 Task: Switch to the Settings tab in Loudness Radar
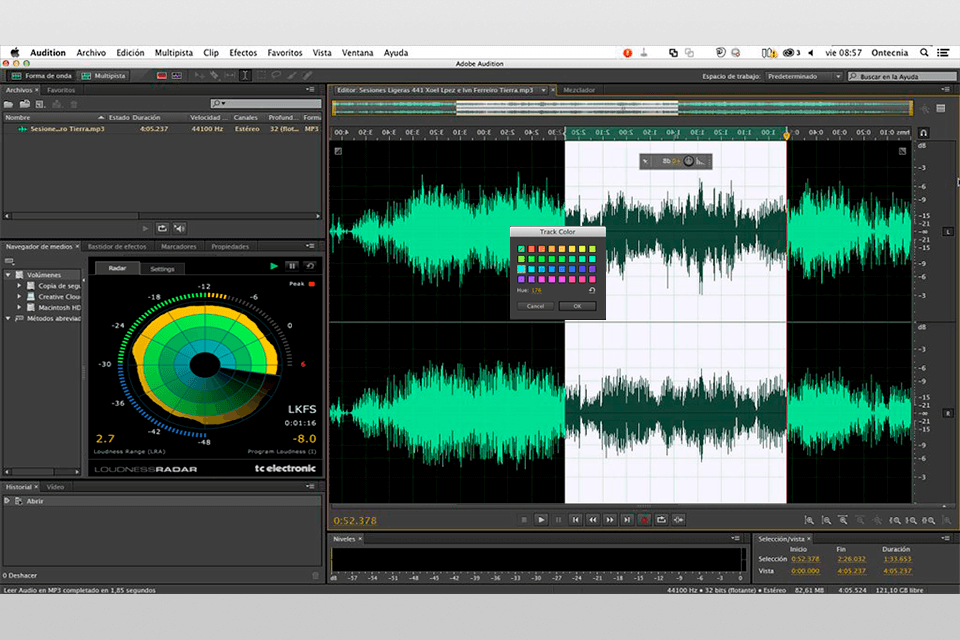click(x=162, y=269)
